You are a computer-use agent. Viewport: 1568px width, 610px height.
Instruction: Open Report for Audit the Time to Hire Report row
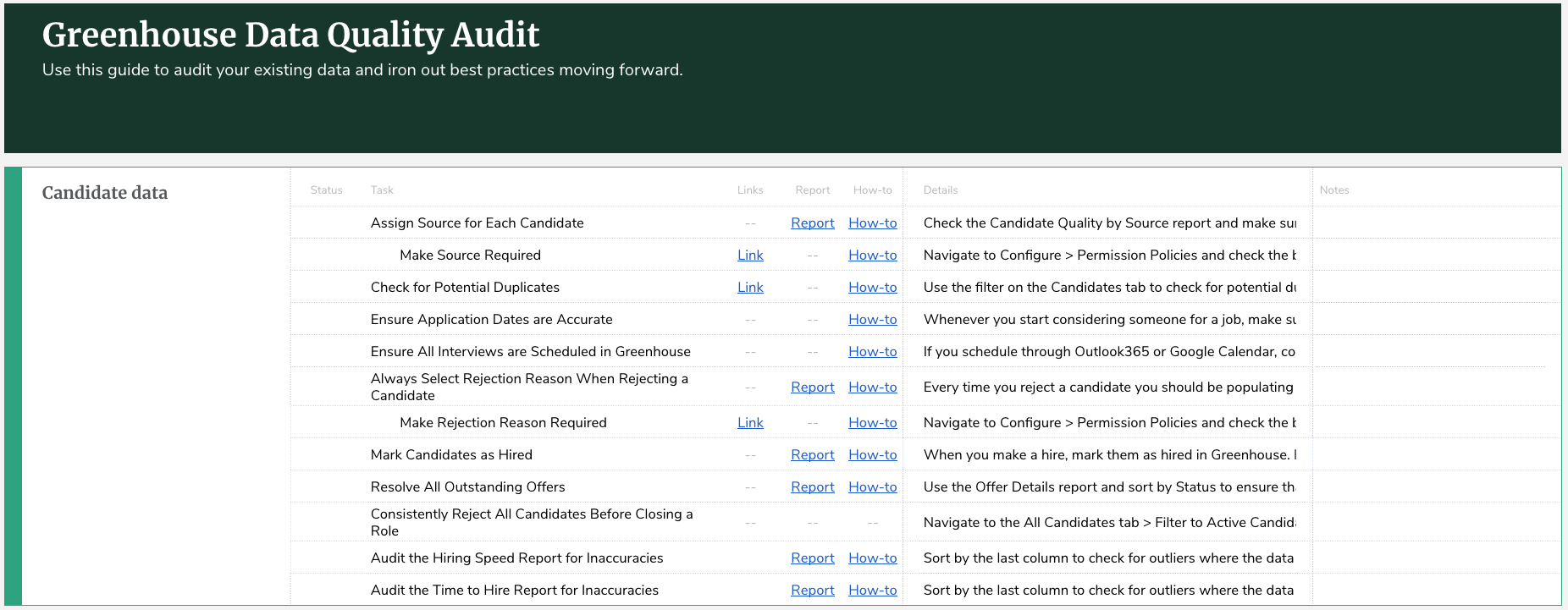point(812,590)
